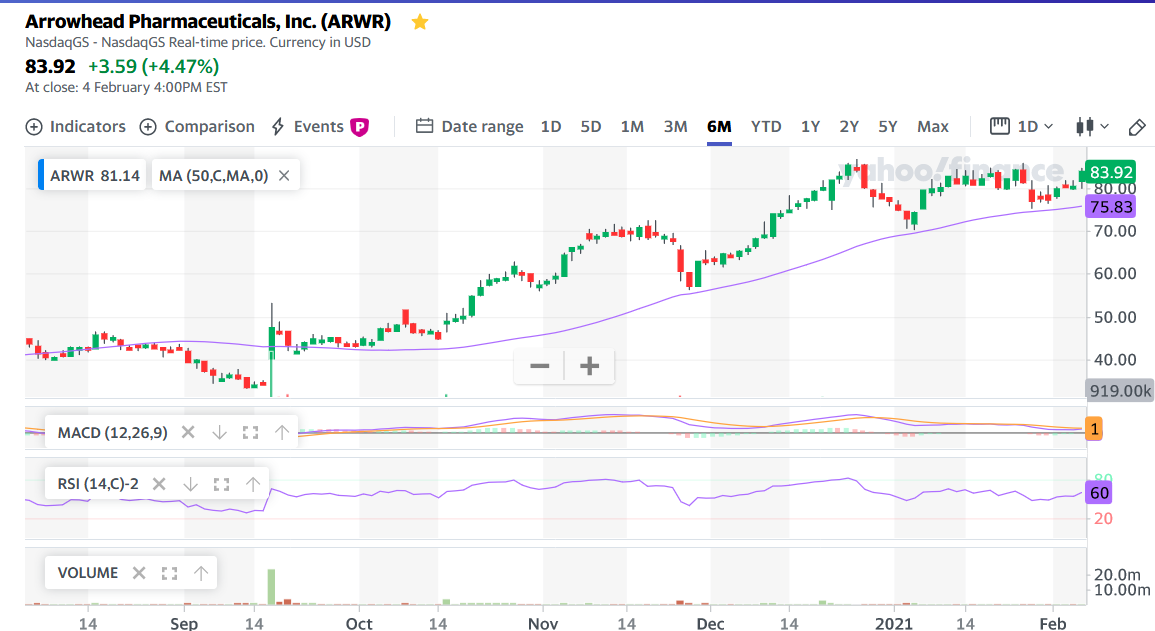Click the 919.00k volume tag
Screen dimensions: 1155x631
[1120, 391]
